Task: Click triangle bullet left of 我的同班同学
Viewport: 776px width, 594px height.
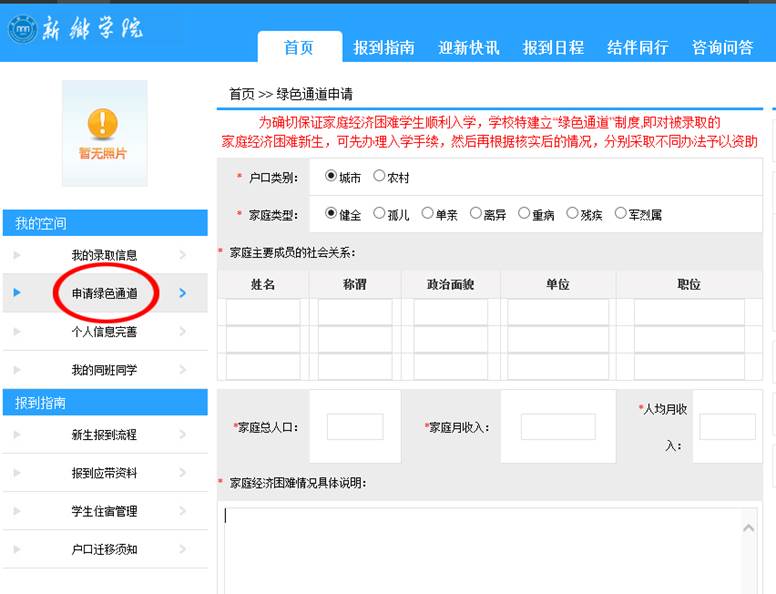Action: click(x=17, y=369)
